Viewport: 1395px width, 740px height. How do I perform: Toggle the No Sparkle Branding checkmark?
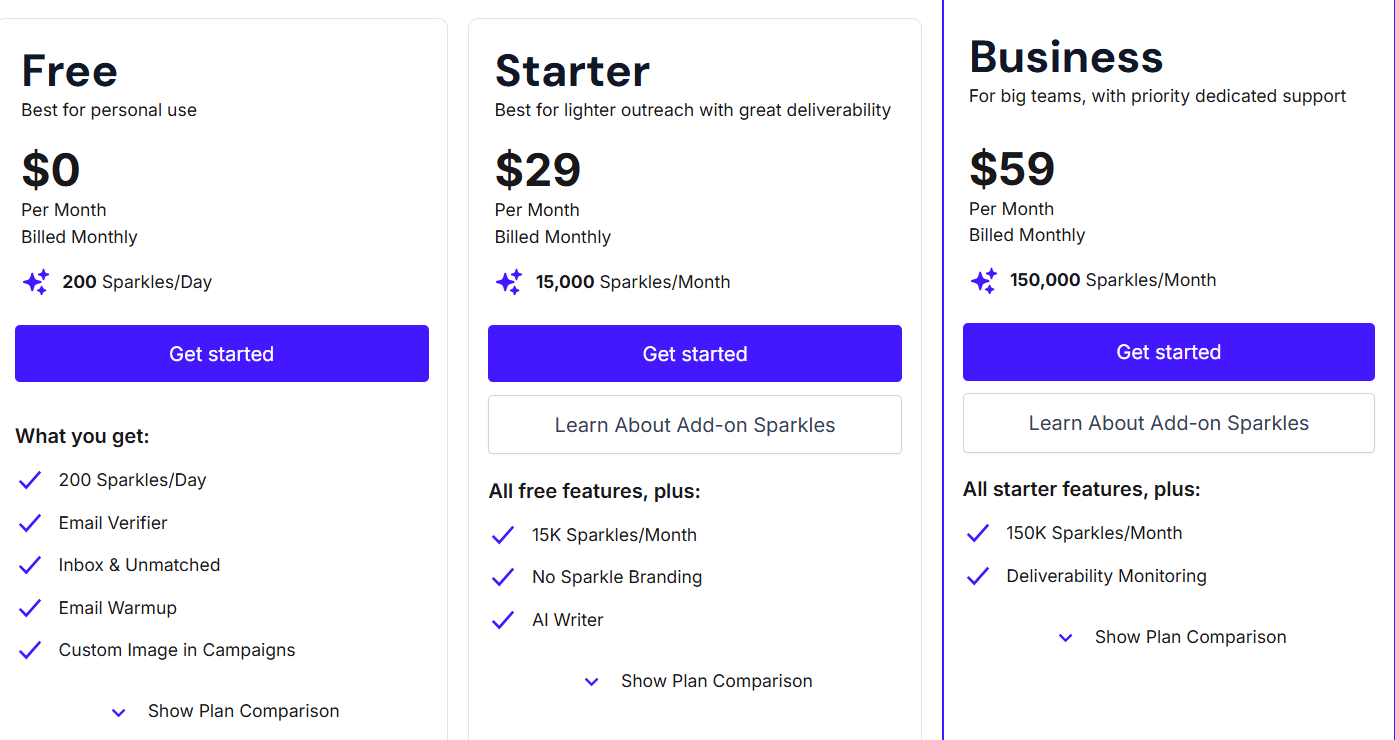[x=503, y=576]
